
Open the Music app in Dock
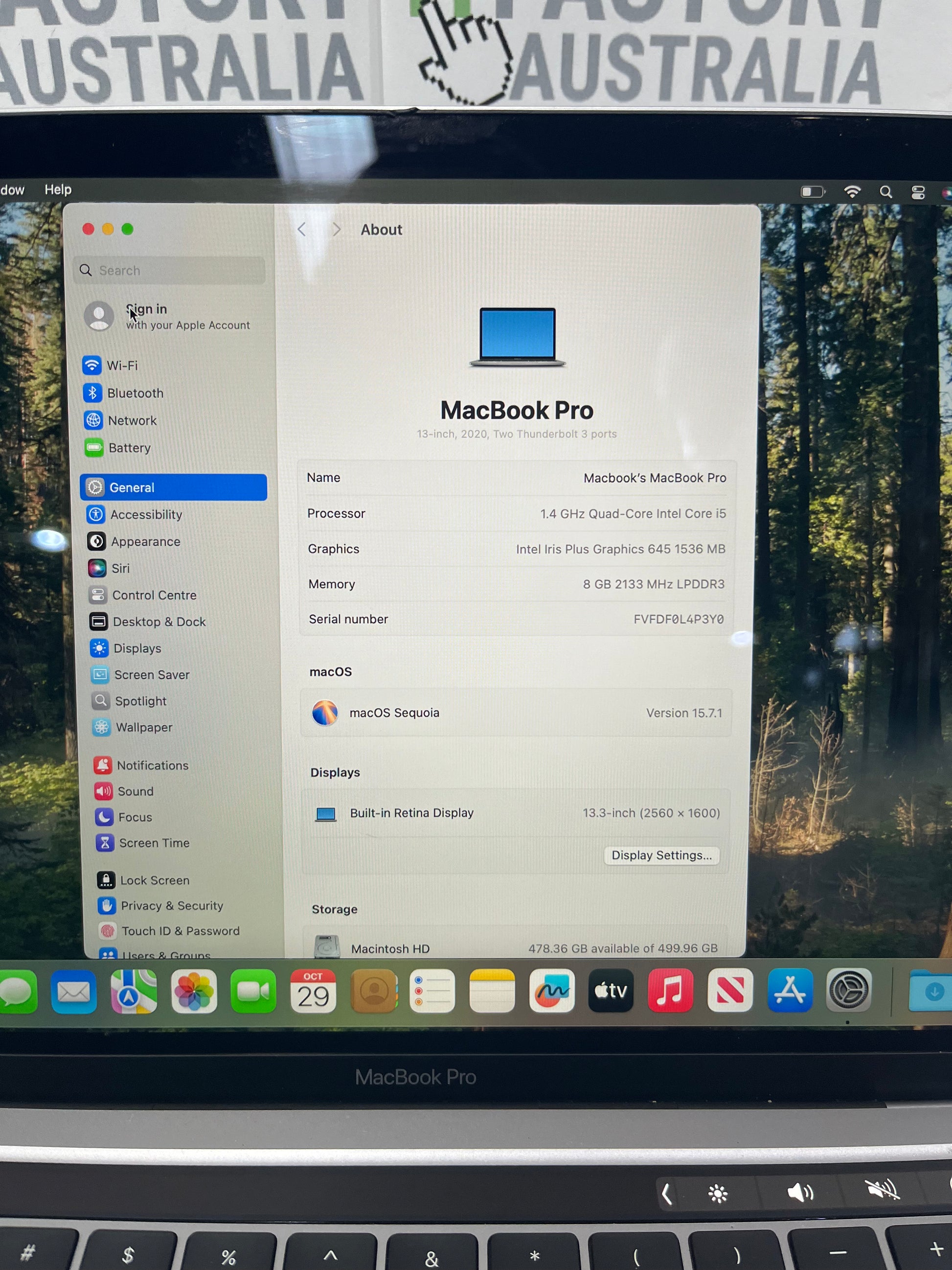(x=670, y=991)
